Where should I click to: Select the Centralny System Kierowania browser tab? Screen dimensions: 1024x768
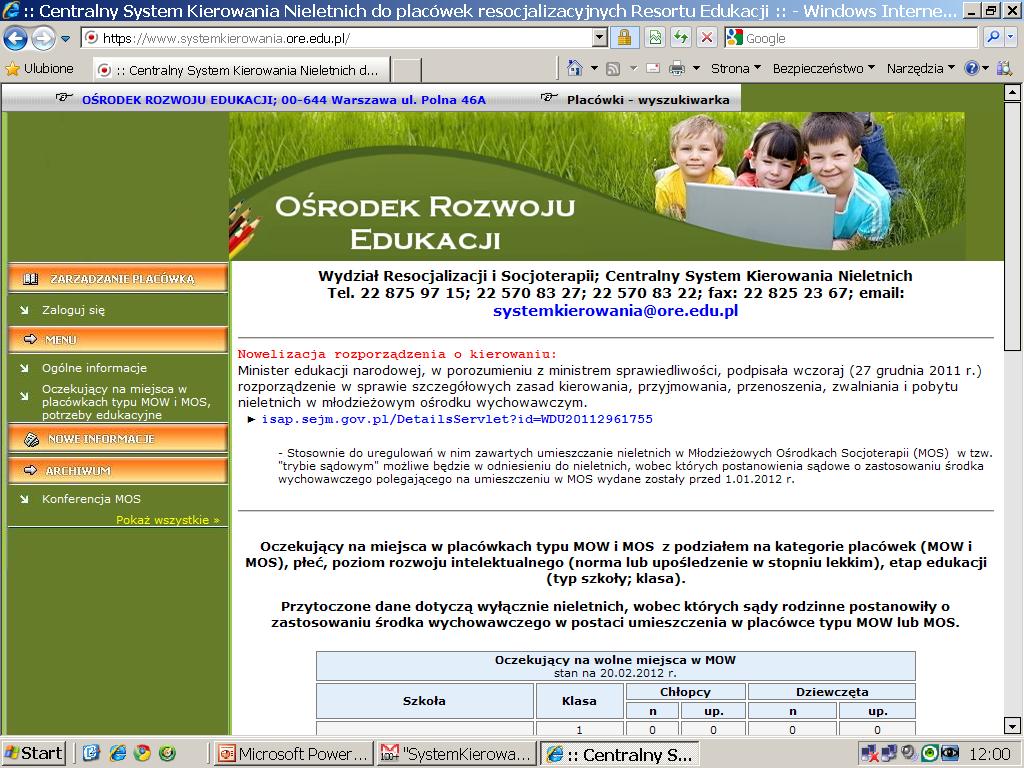point(242,70)
